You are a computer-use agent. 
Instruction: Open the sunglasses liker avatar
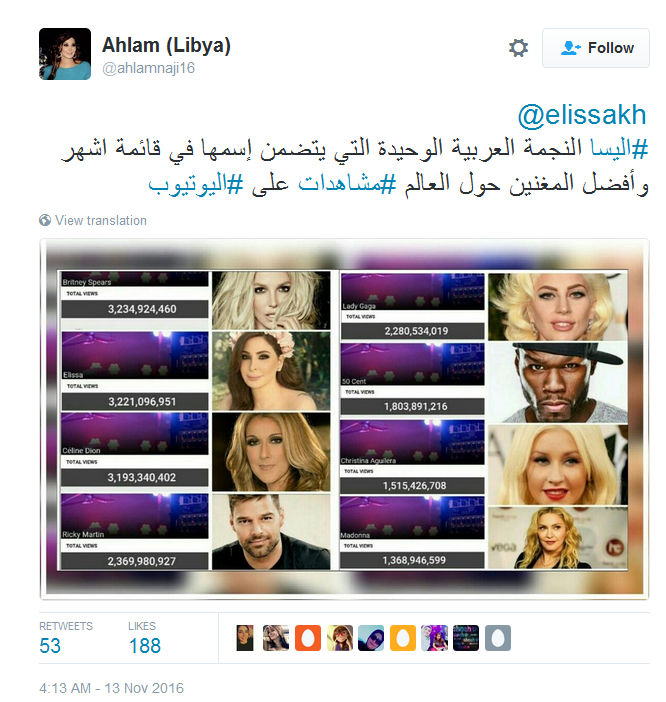click(x=371, y=638)
